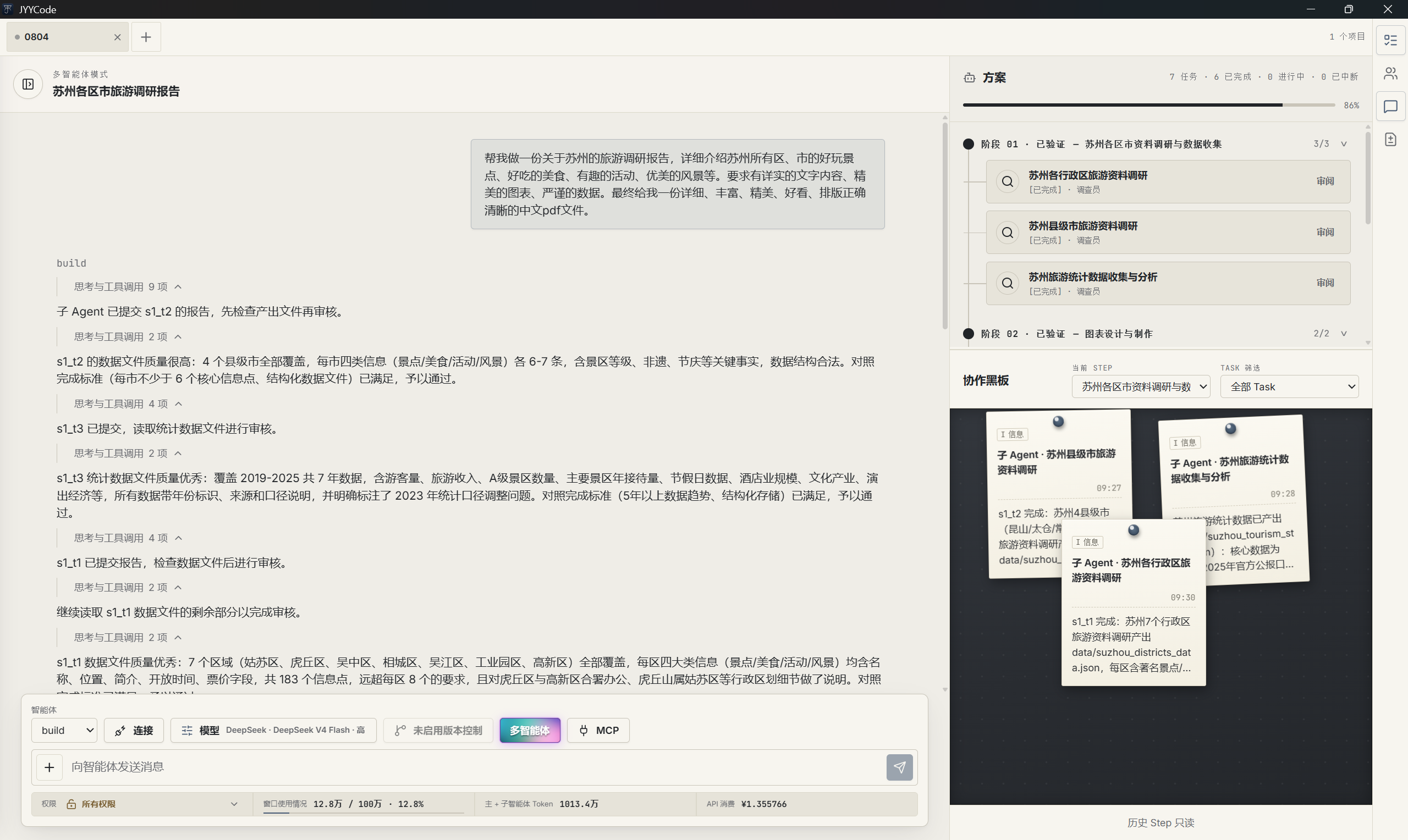This screenshot has height=840, width=1408.
Task: Expand 思考与工具调用 2 项 below 继续读取 s1_t1 line
Action: (128, 637)
